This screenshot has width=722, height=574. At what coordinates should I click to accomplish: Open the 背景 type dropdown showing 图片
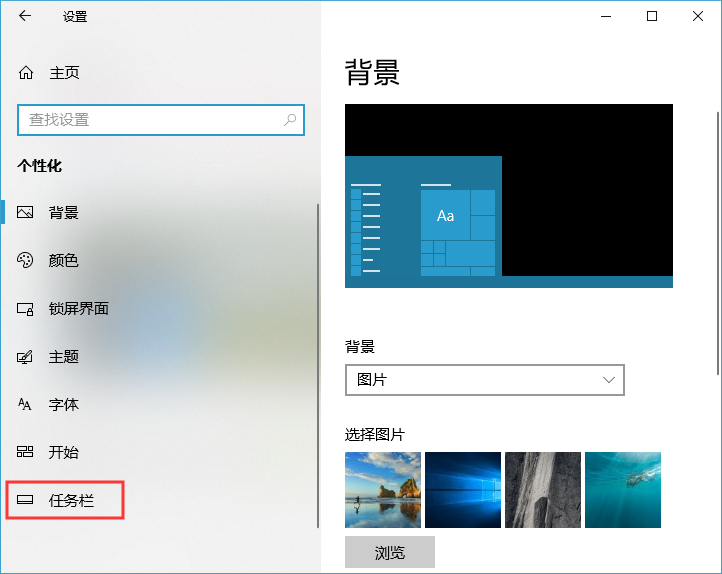point(484,380)
